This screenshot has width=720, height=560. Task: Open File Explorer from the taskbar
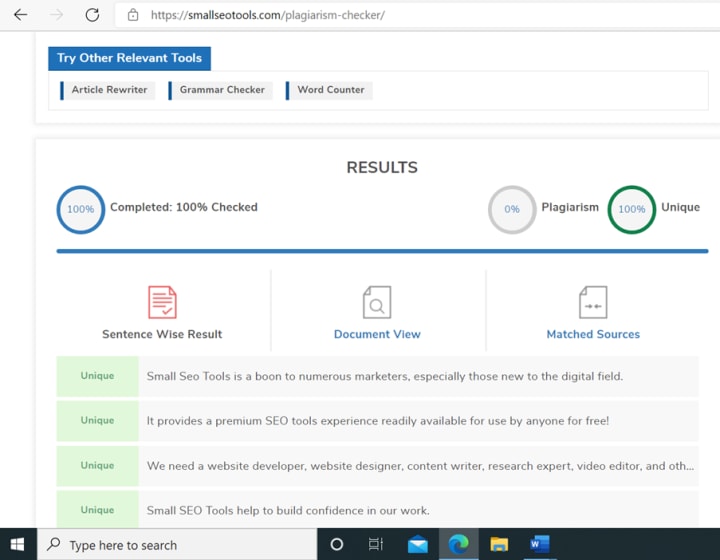(x=499, y=544)
